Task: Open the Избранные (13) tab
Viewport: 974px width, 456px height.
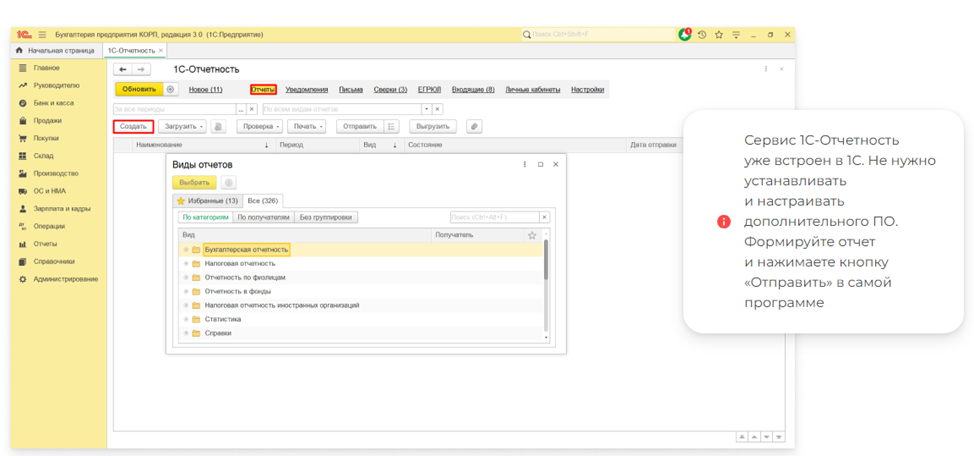Action: [x=207, y=201]
